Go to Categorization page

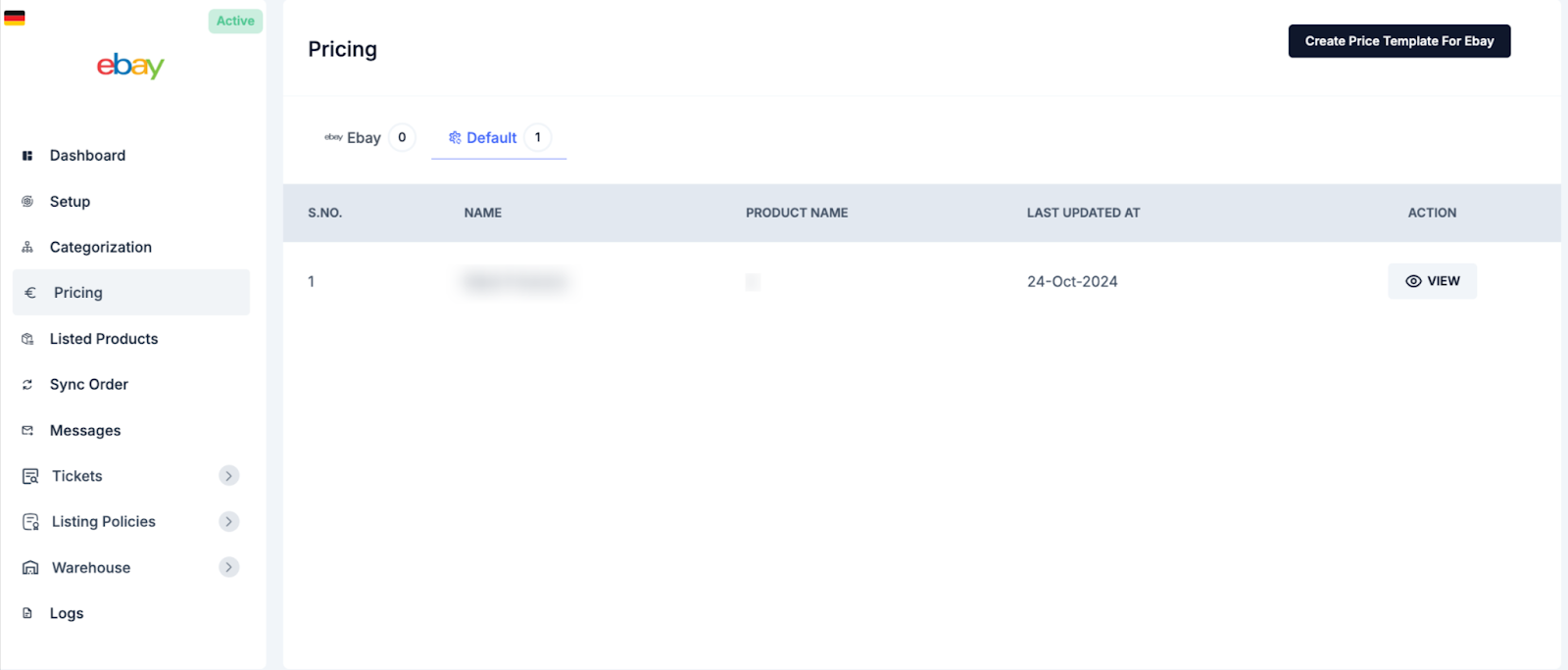tap(101, 247)
